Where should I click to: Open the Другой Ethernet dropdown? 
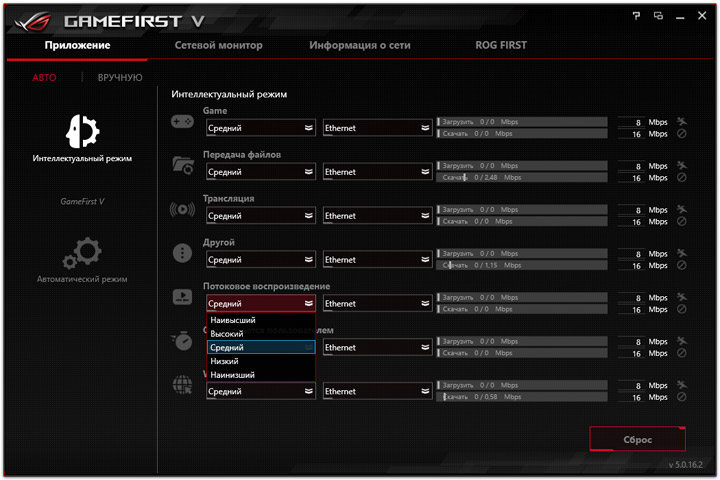(377, 260)
